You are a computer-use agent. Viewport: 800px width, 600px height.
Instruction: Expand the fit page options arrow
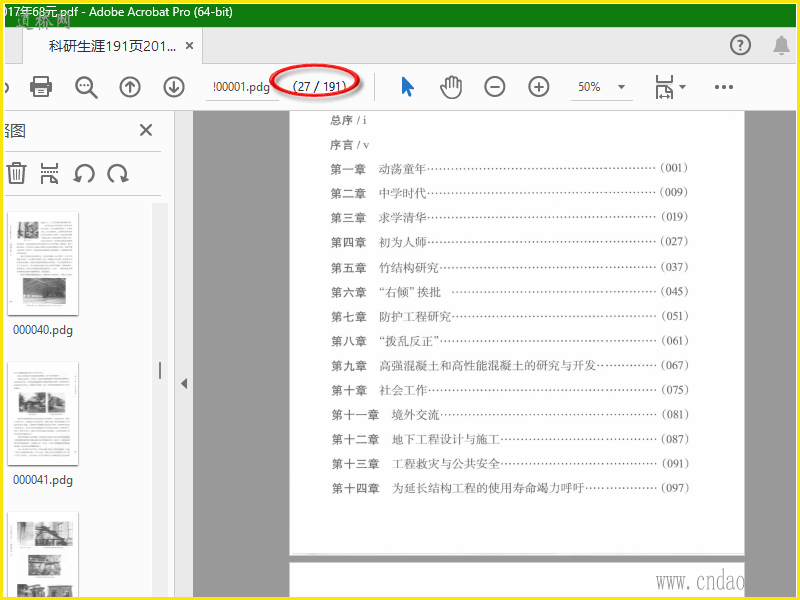[x=683, y=87]
